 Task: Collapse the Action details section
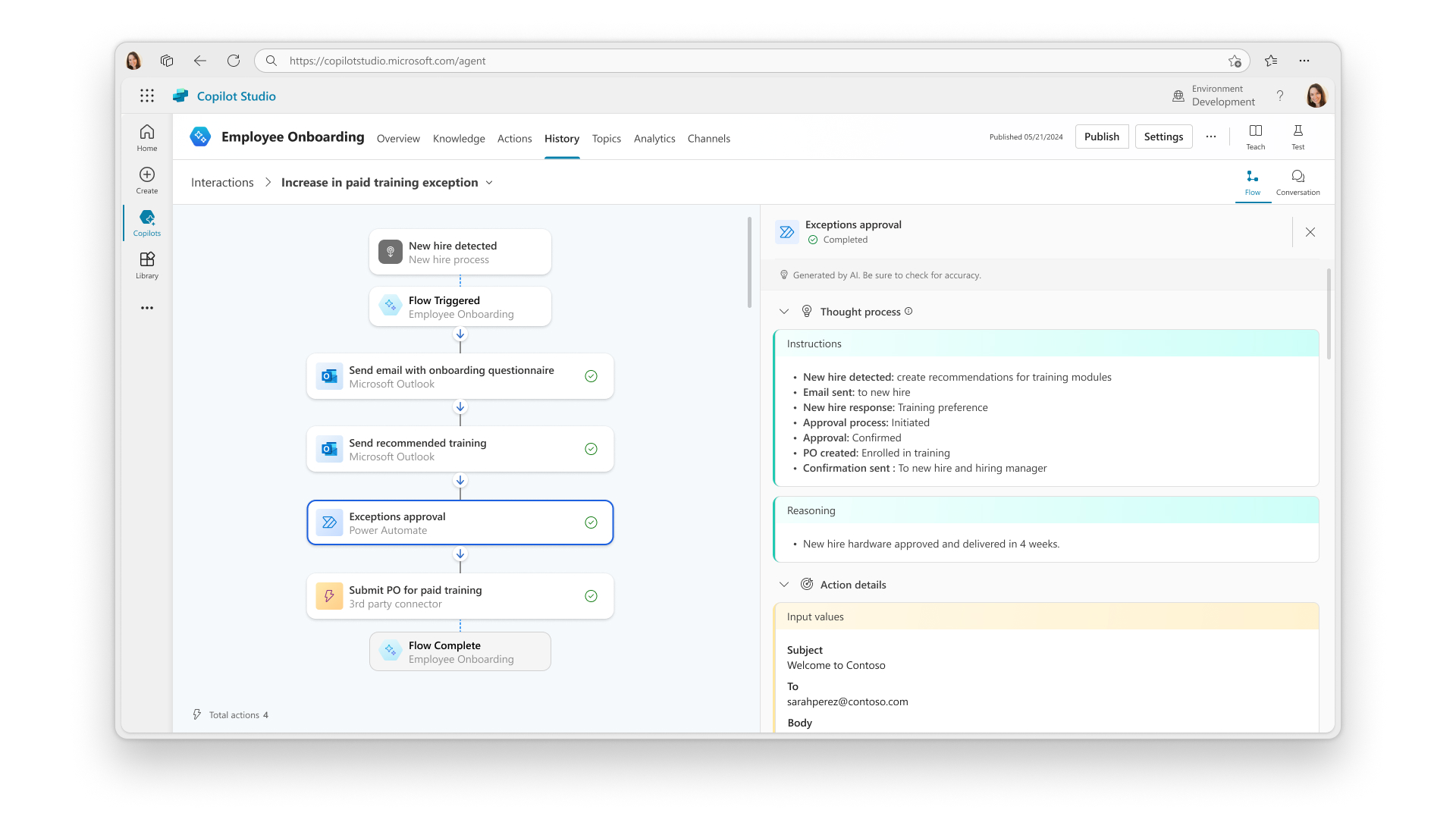784,584
